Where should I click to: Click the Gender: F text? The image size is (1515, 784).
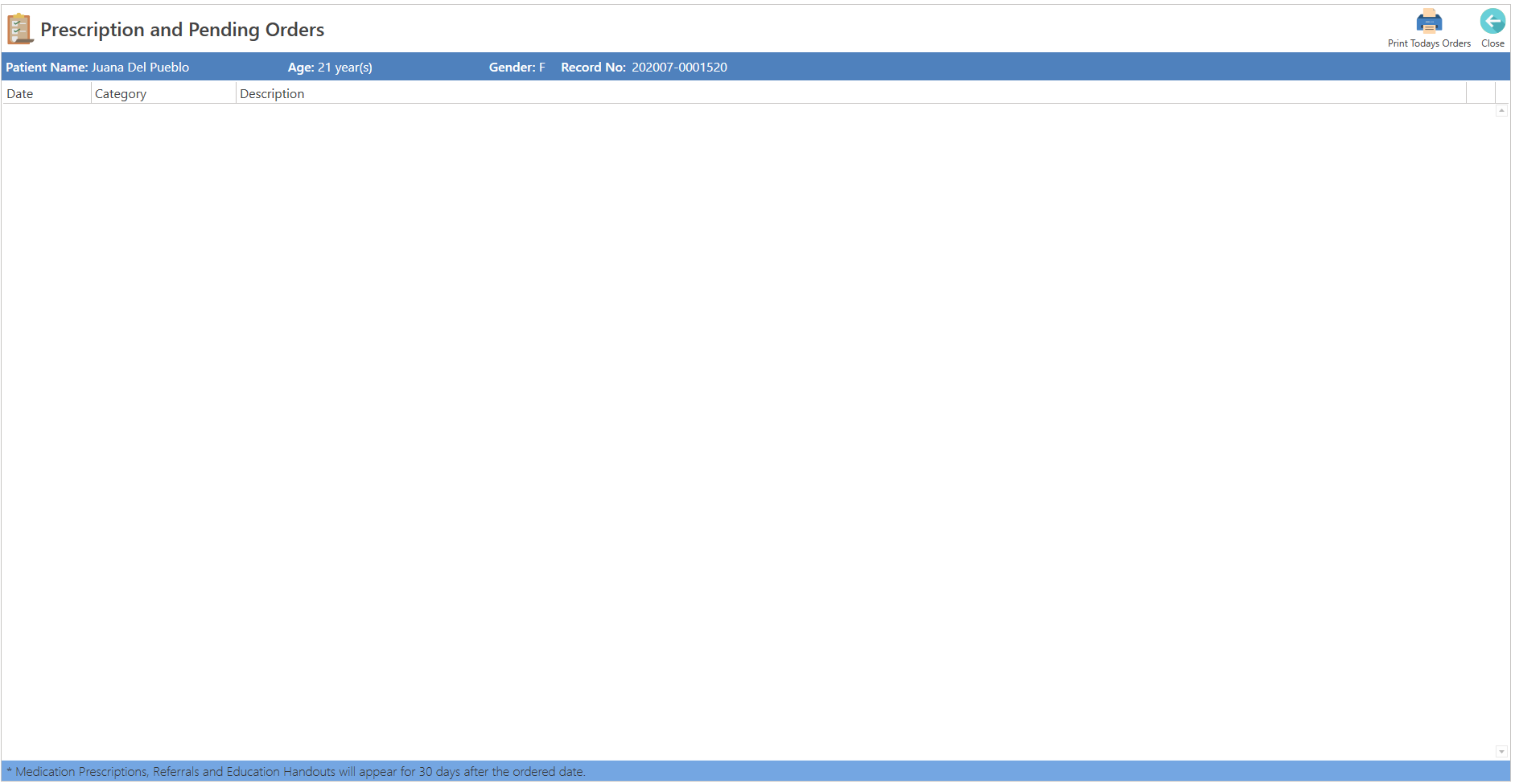(x=517, y=68)
